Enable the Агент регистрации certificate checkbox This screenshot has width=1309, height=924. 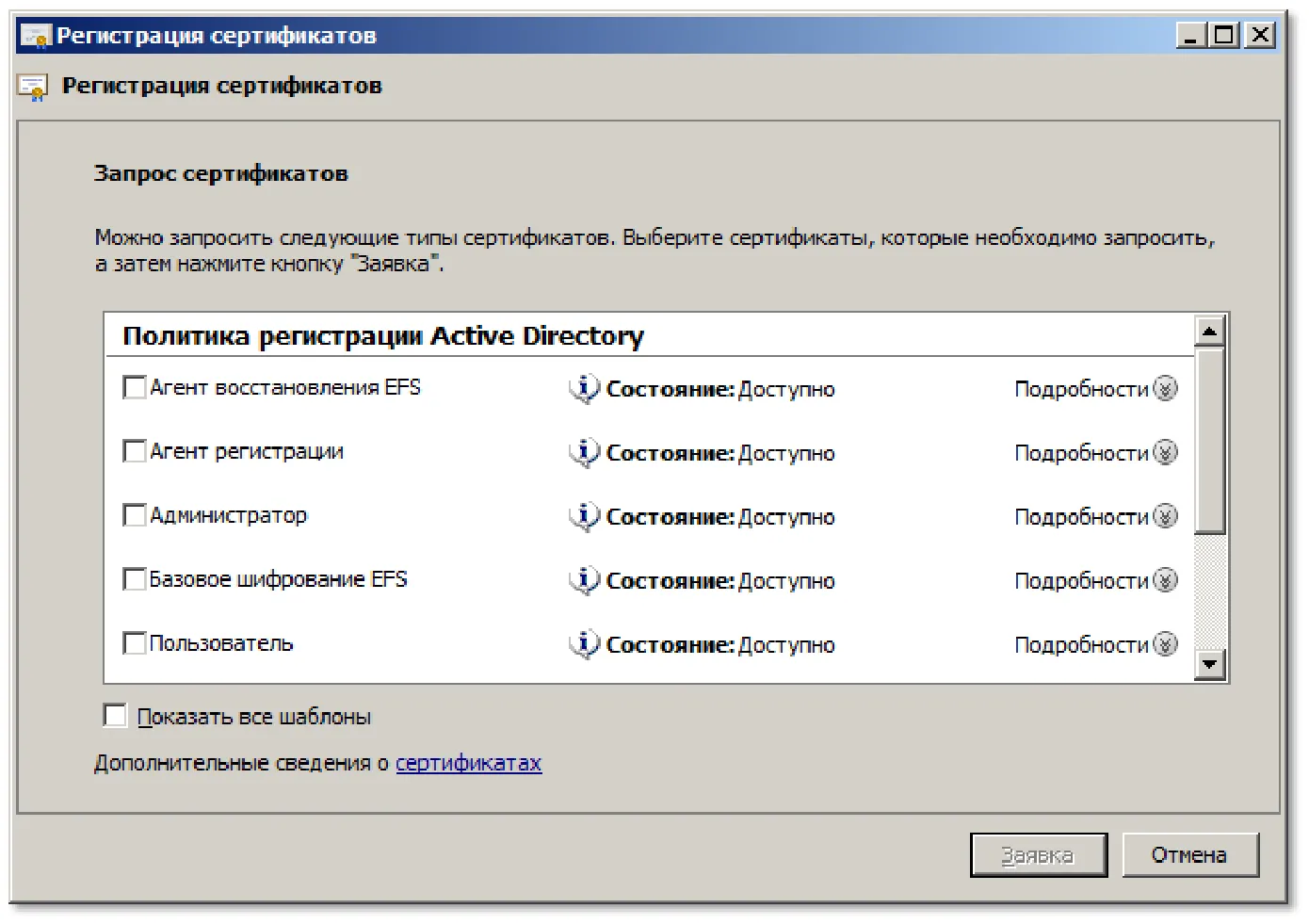coord(135,451)
